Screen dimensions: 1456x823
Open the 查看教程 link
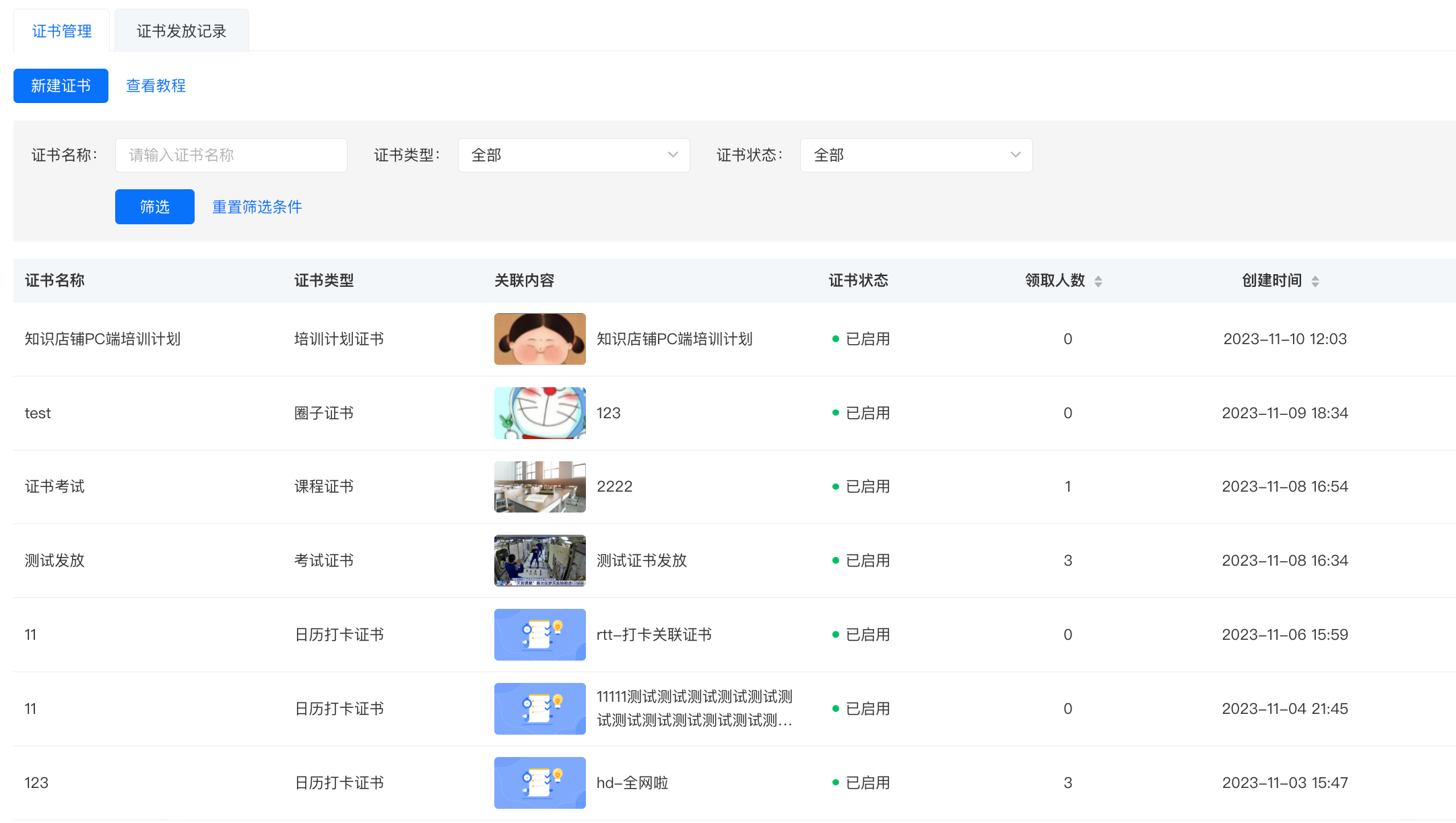point(156,86)
